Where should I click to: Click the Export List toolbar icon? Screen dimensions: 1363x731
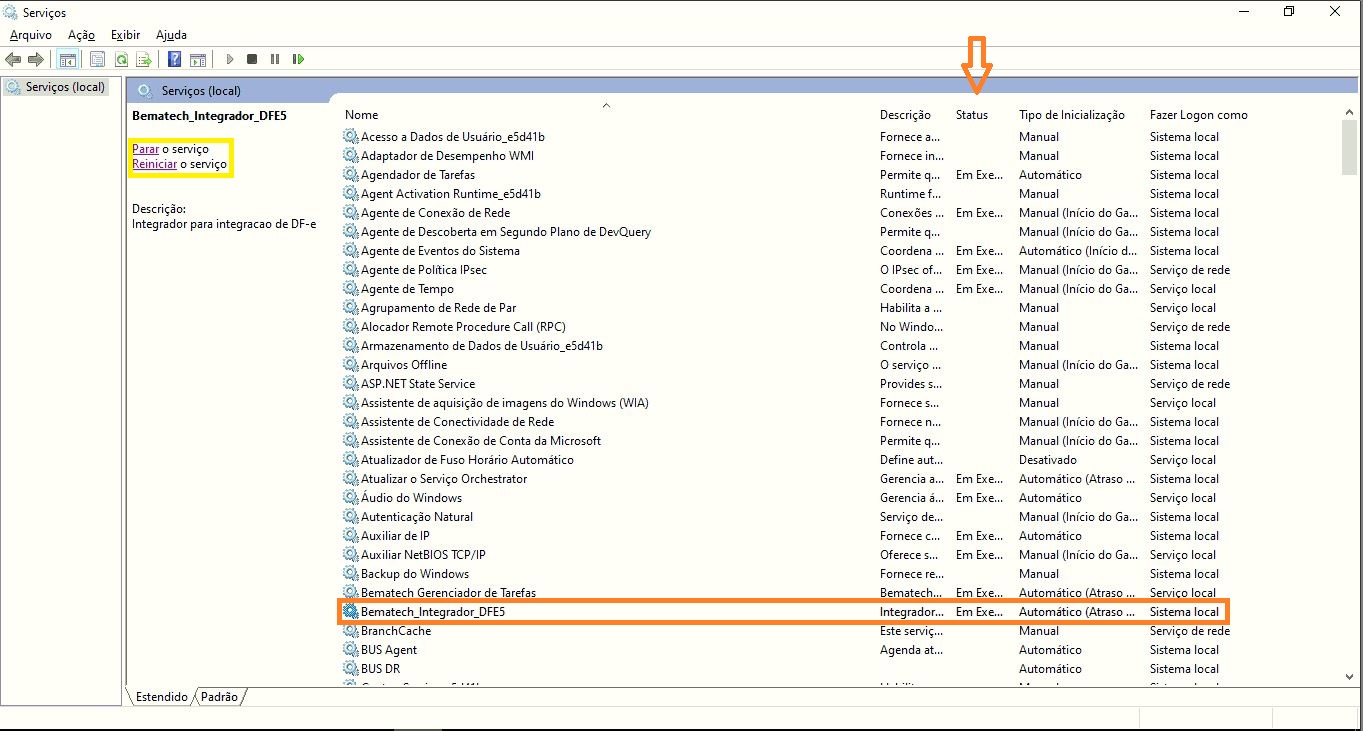[x=144, y=60]
